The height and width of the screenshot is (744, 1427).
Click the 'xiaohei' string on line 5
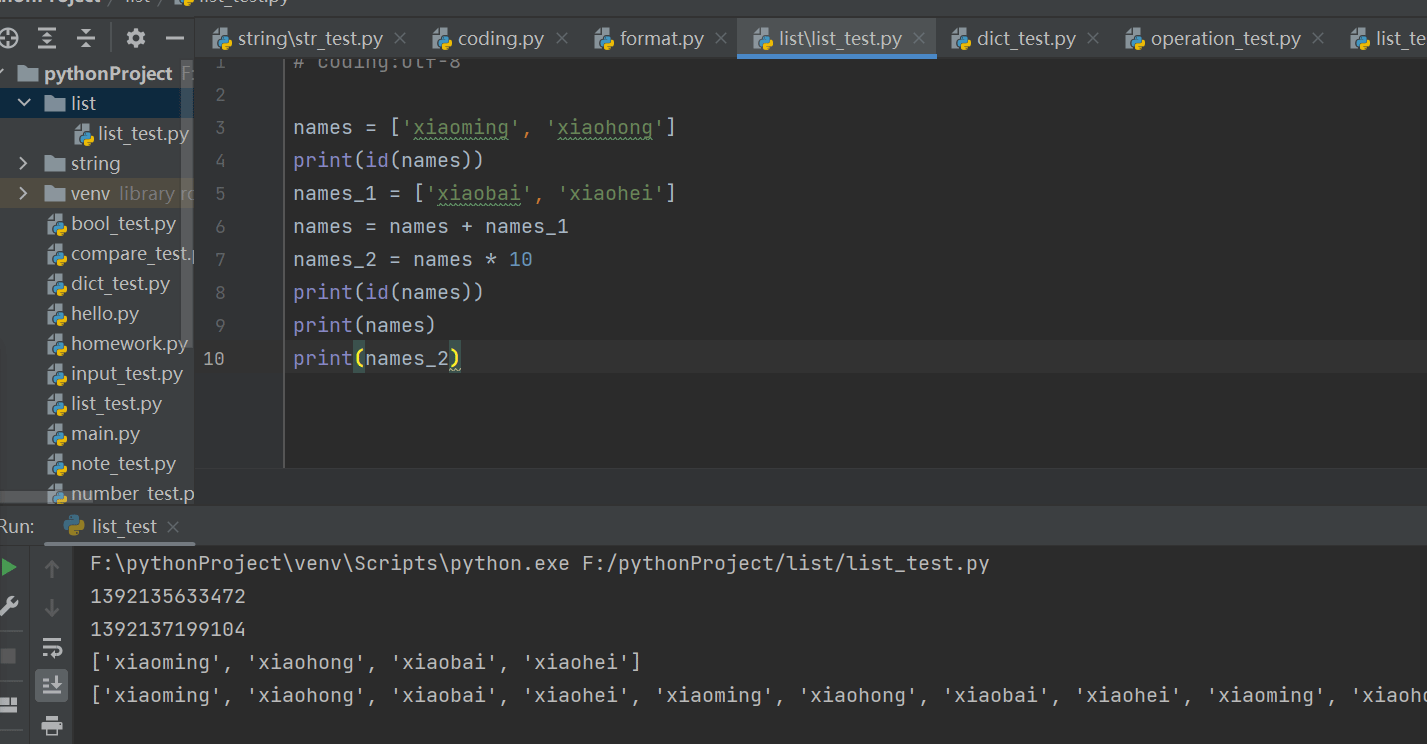pos(611,193)
